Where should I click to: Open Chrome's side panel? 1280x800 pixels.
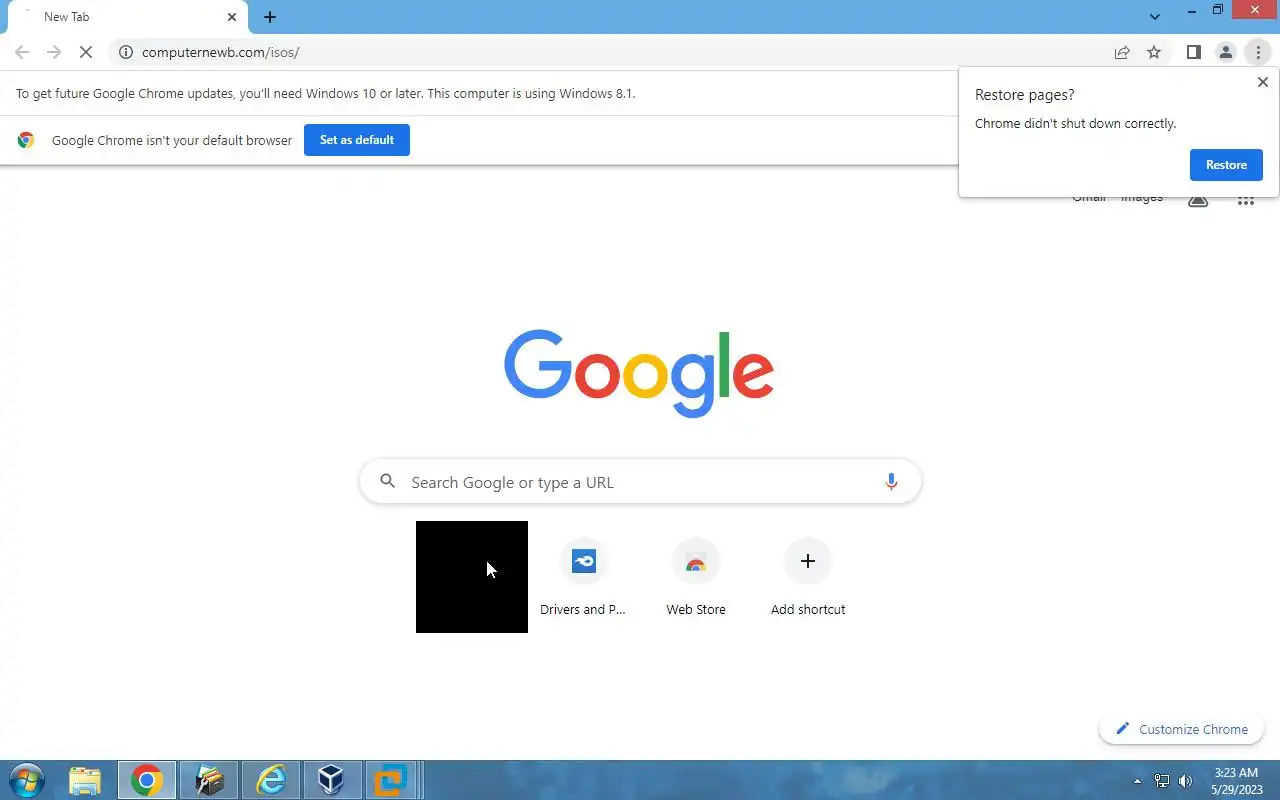click(1193, 52)
